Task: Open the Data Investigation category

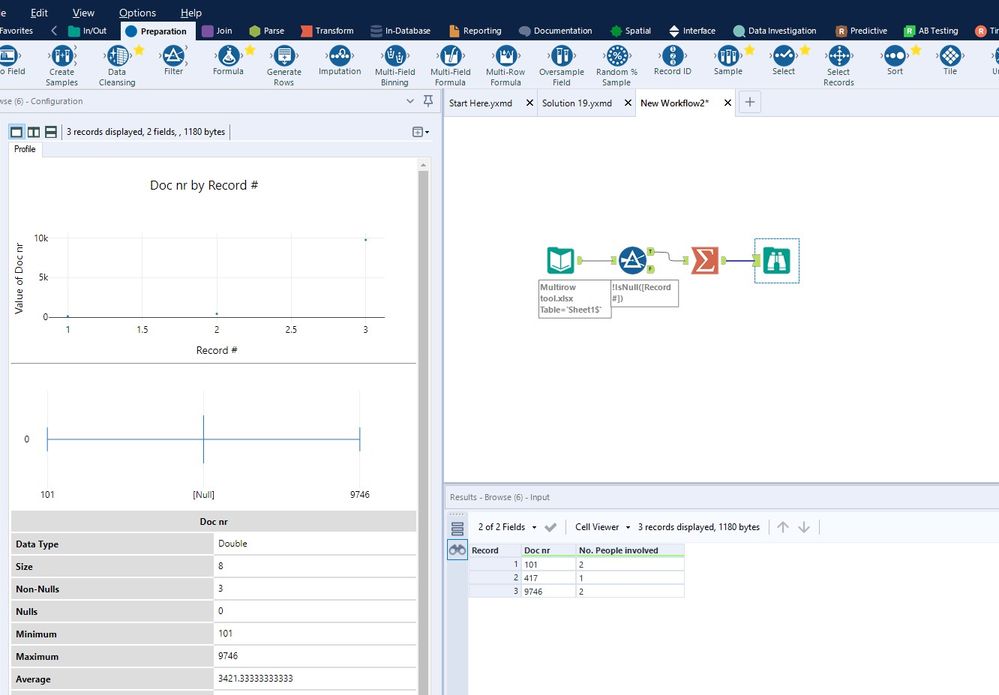Action: [775, 31]
